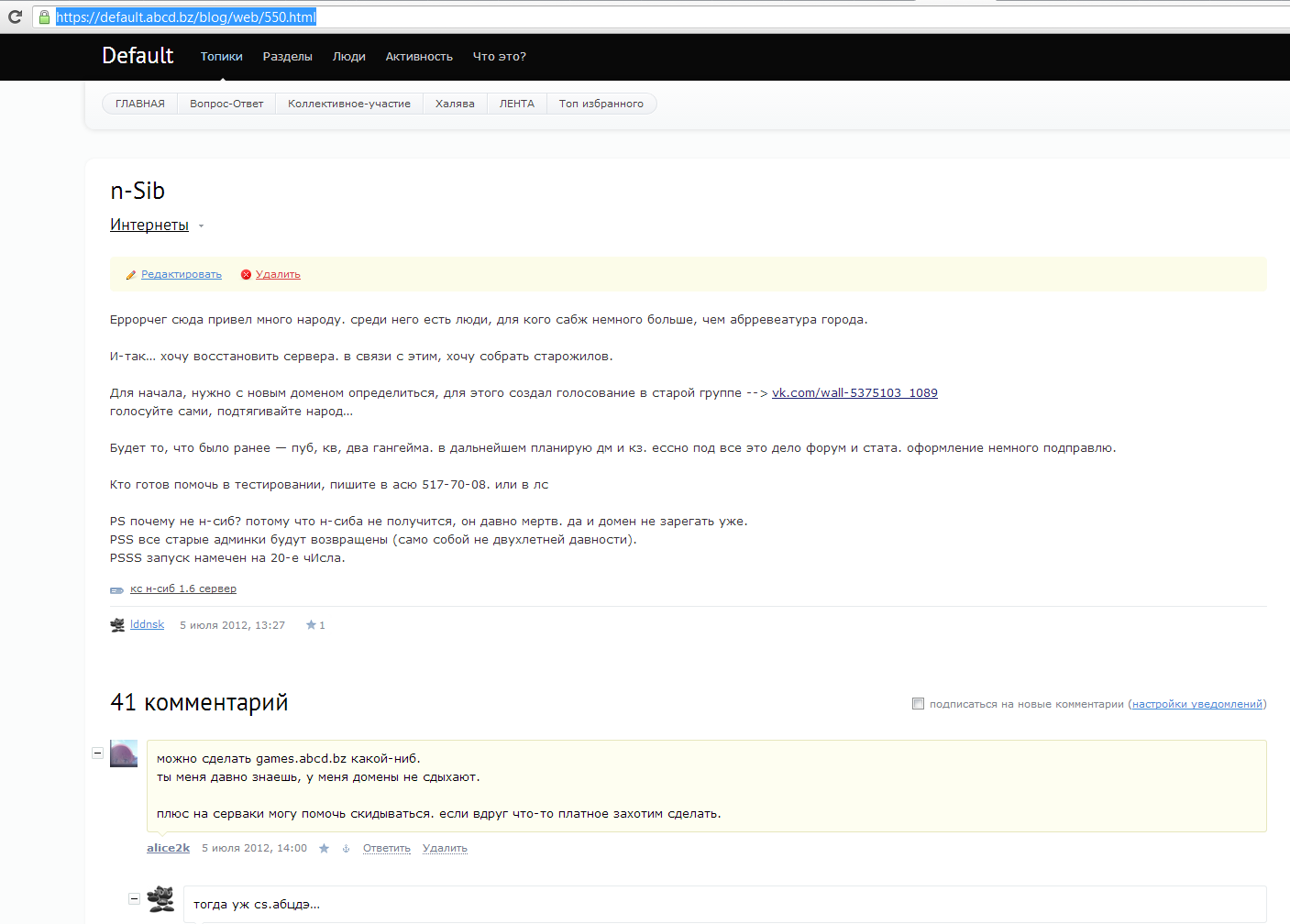The height and width of the screenshot is (924, 1290).
Task: Click the red delete icon beside Удалить
Action: click(x=246, y=275)
